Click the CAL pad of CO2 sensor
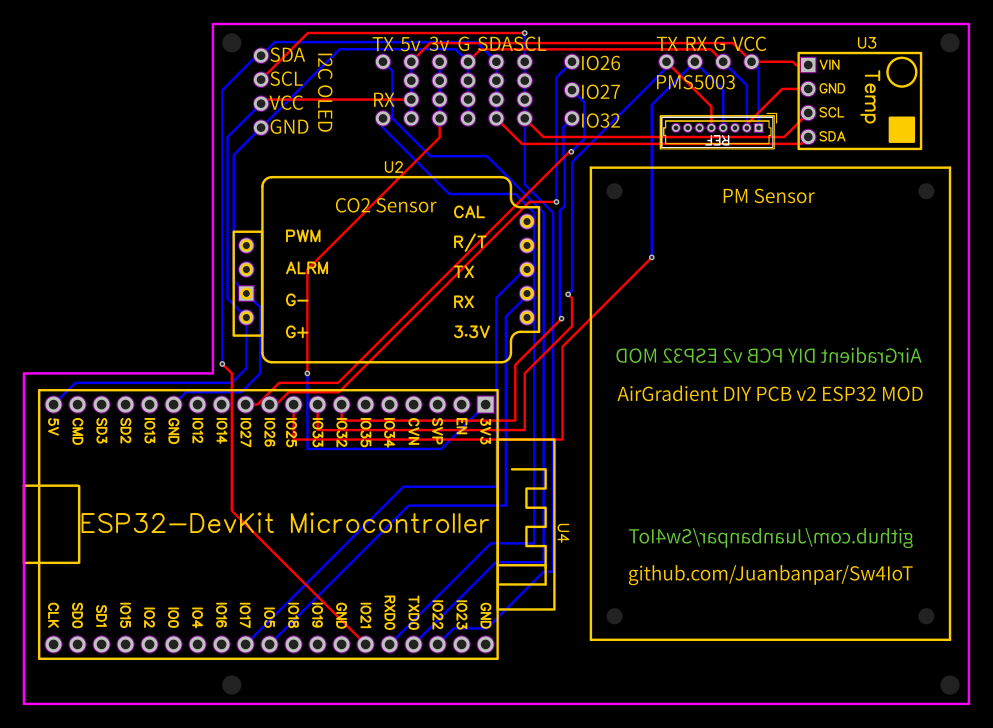993x728 pixels. click(x=527, y=222)
